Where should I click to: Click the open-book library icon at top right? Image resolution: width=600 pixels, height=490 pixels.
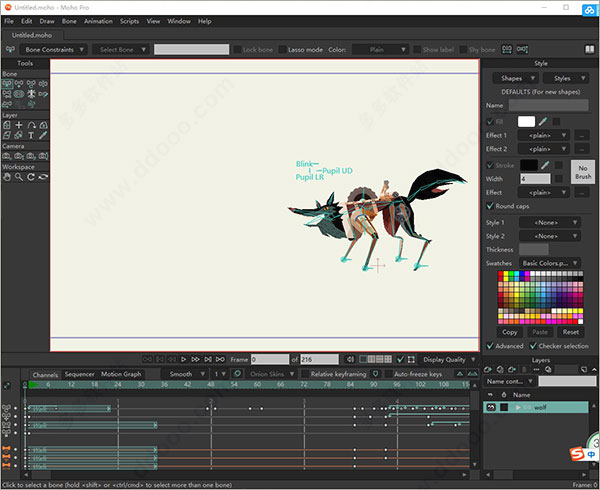point(589,49)
